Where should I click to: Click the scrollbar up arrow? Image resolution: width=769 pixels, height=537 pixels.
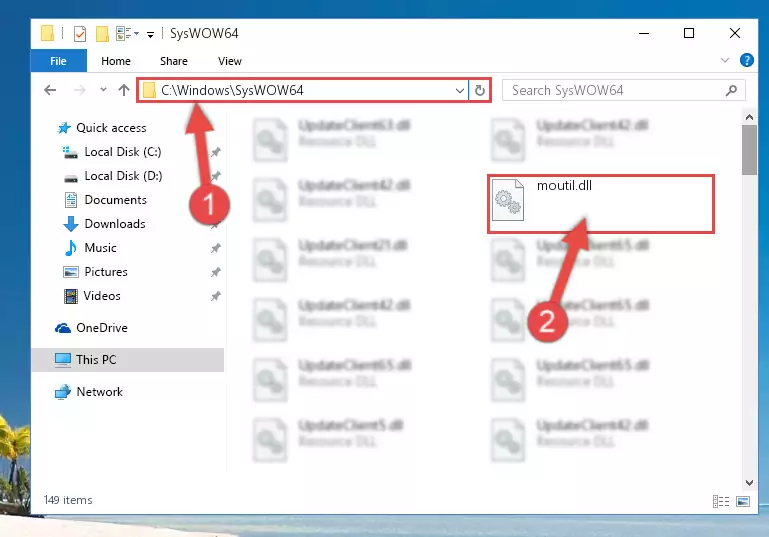(749, 117)
